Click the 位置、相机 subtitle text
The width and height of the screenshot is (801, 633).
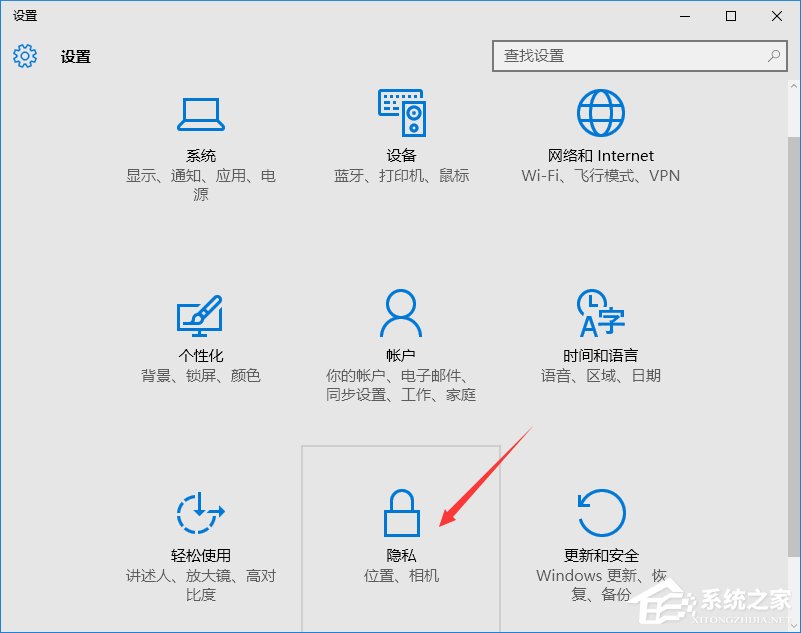tap(400, 576)
